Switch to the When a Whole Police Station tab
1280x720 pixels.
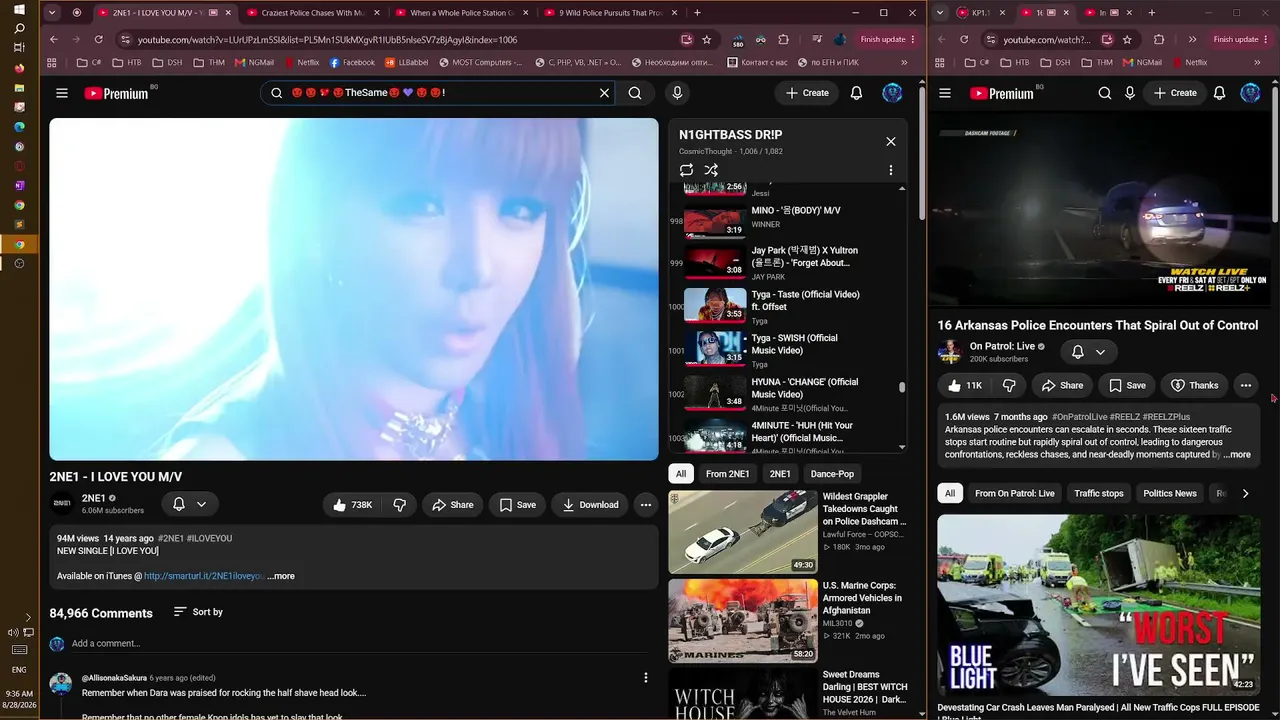(x=461, y=13)
